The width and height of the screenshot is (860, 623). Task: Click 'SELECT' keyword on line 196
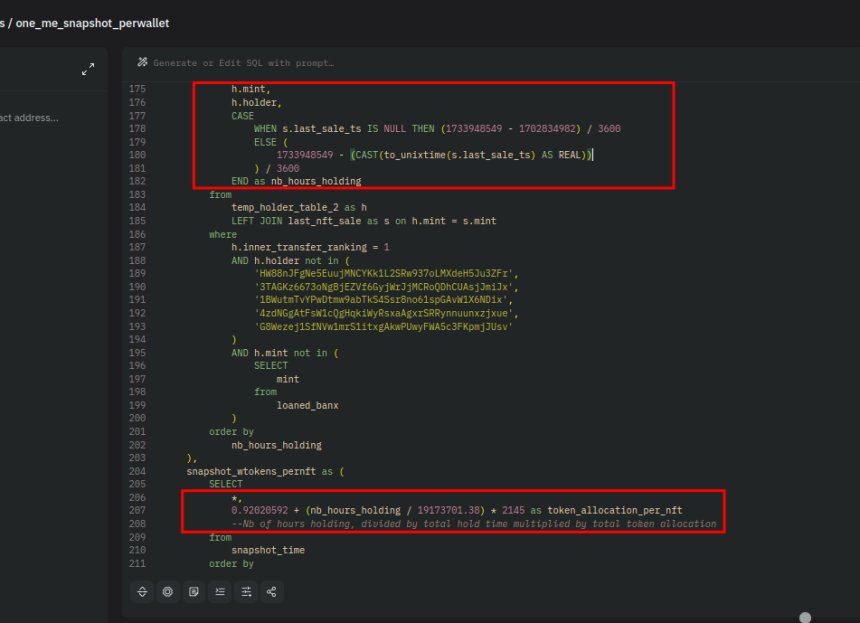[270, 366]
